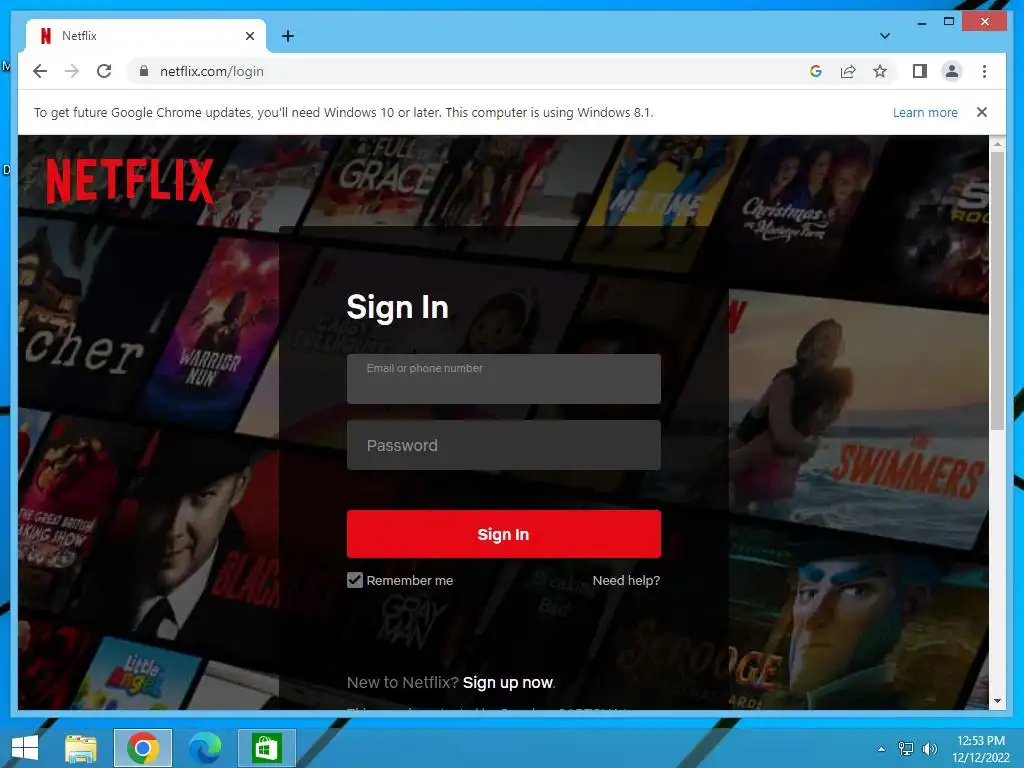Focus the Password field

[x=504, y=445]
